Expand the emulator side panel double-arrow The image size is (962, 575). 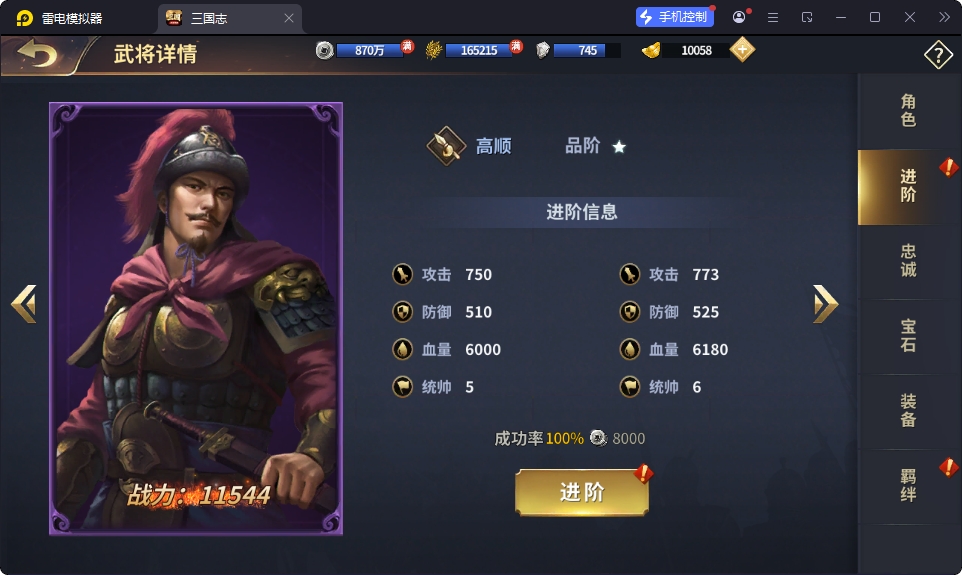point(944,17)
